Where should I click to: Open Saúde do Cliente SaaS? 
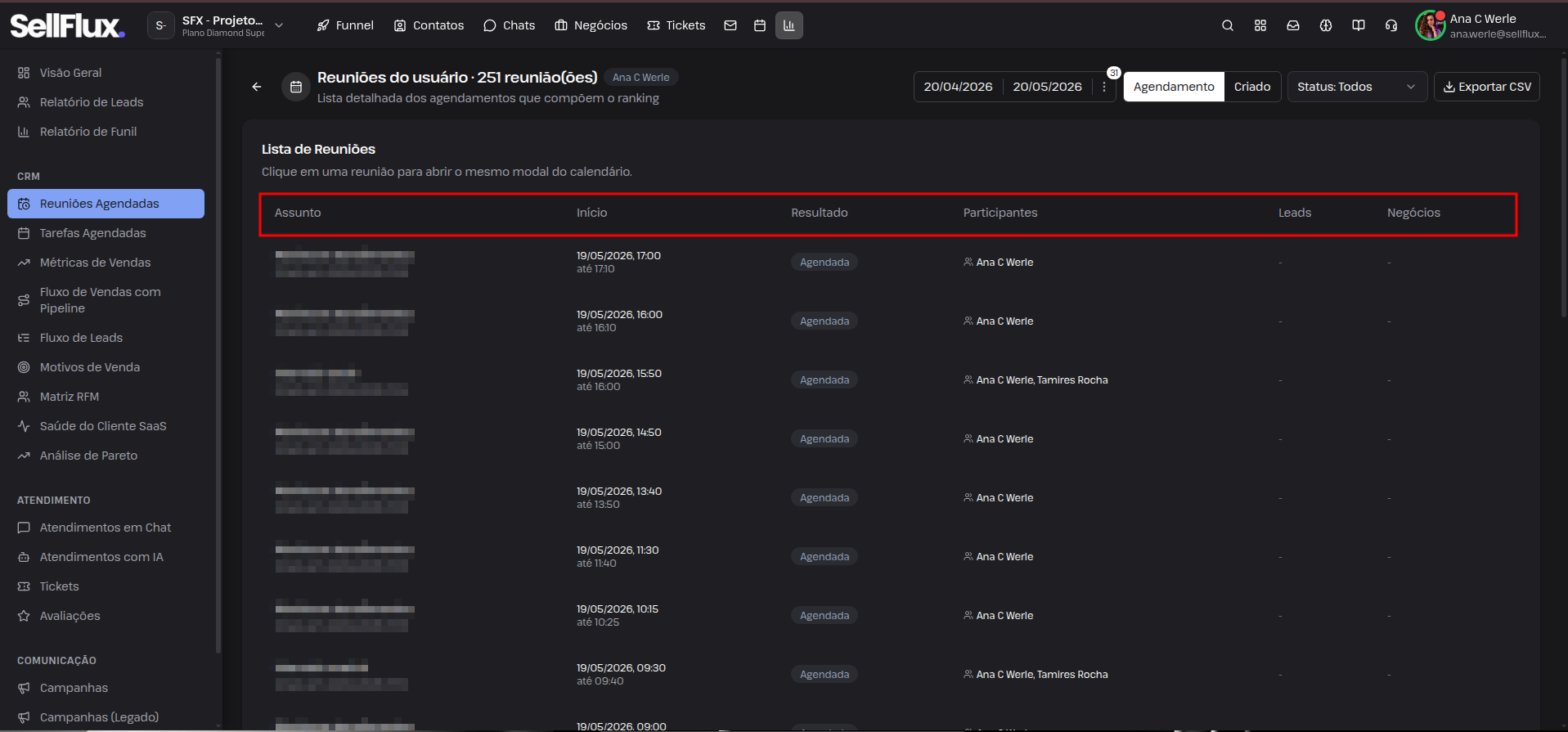click(x=106, y=426)
